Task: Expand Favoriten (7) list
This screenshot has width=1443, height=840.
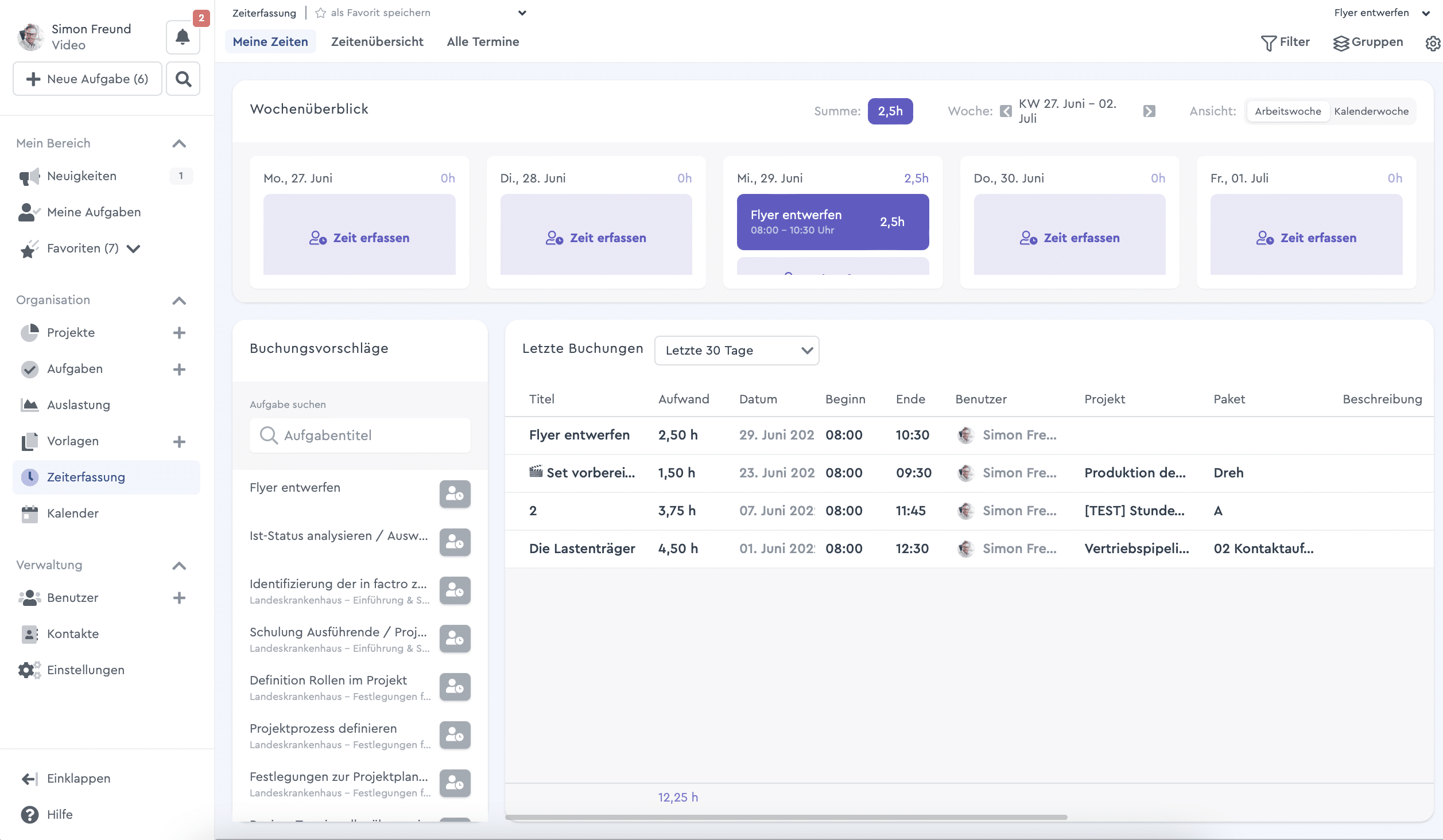Action: pos(133,248)
